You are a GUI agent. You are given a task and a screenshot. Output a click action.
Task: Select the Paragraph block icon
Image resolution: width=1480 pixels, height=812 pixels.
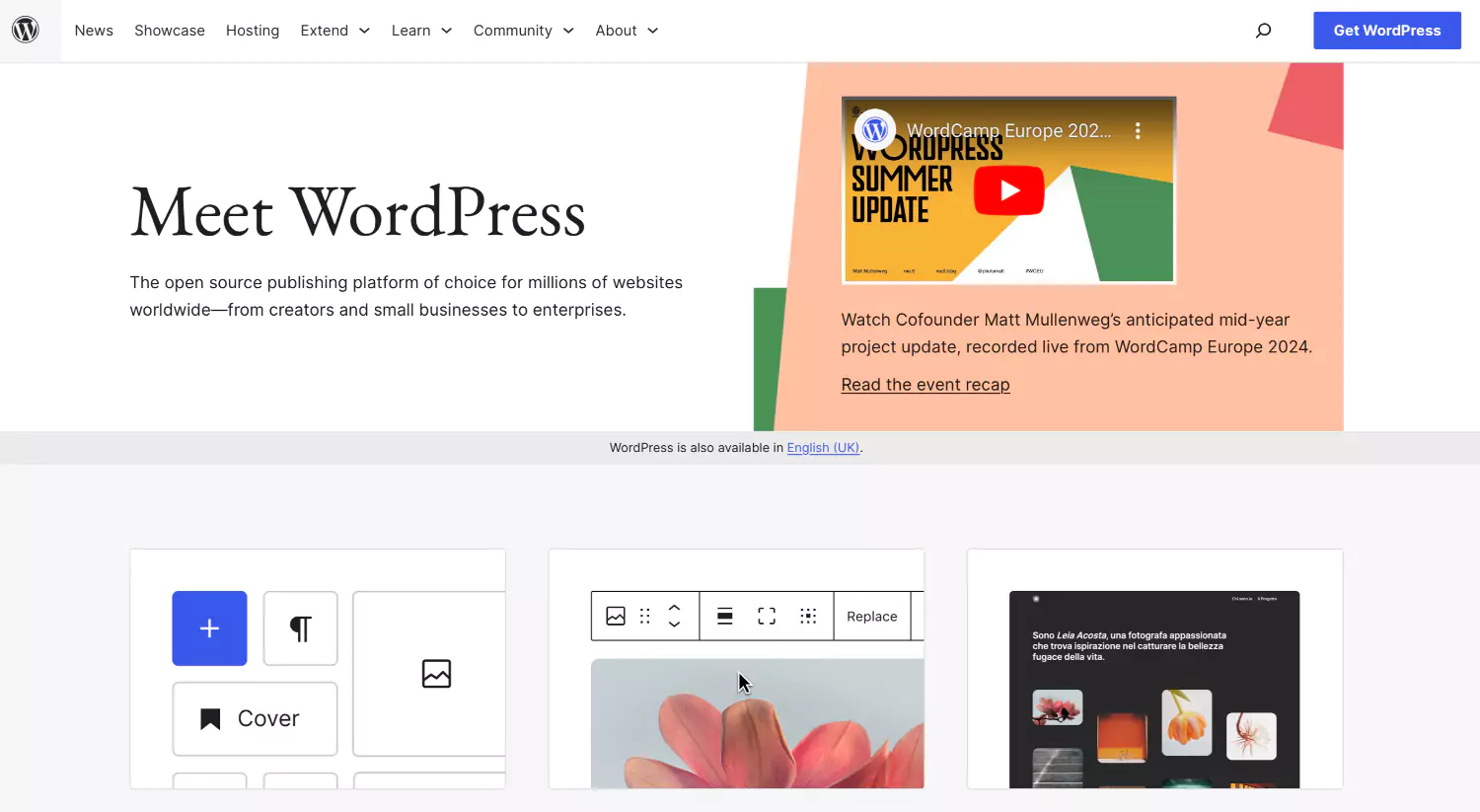300,628
